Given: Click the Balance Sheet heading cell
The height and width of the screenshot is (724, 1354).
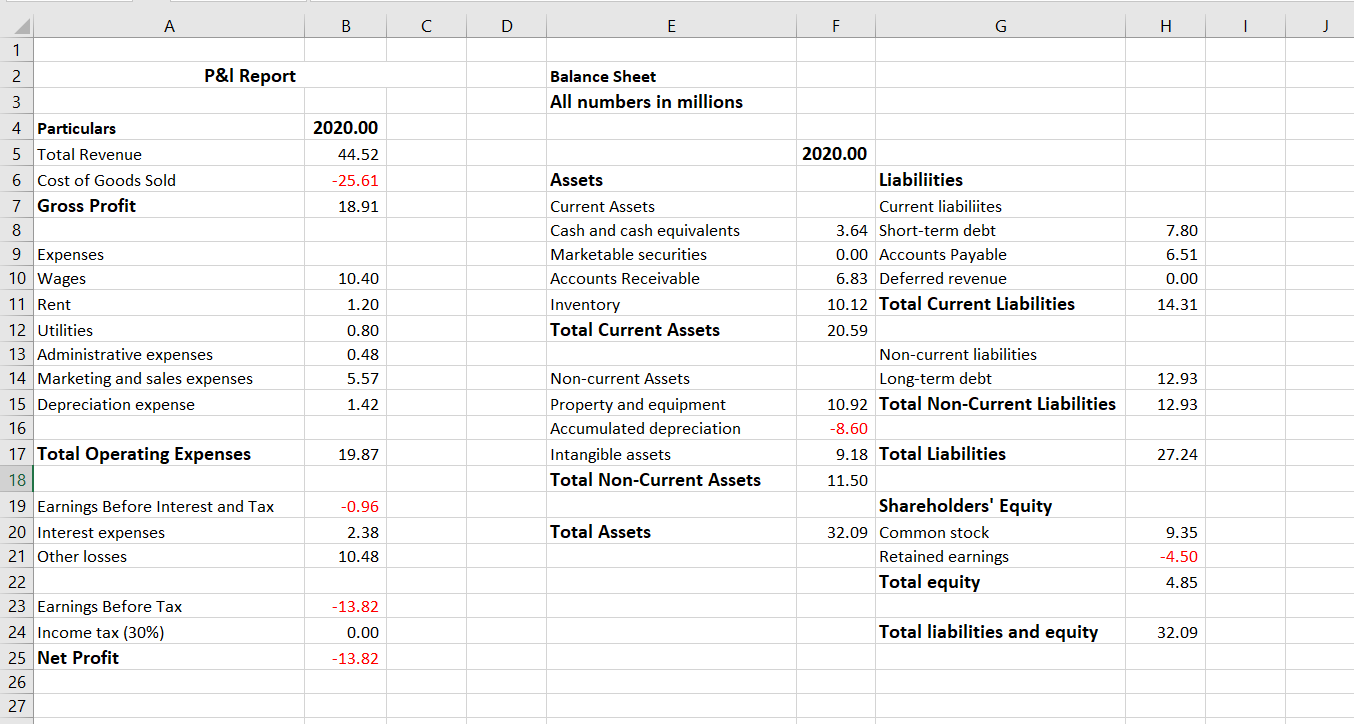Looking at the screenshot, I should pyautogui.click(x=671, y=76).
